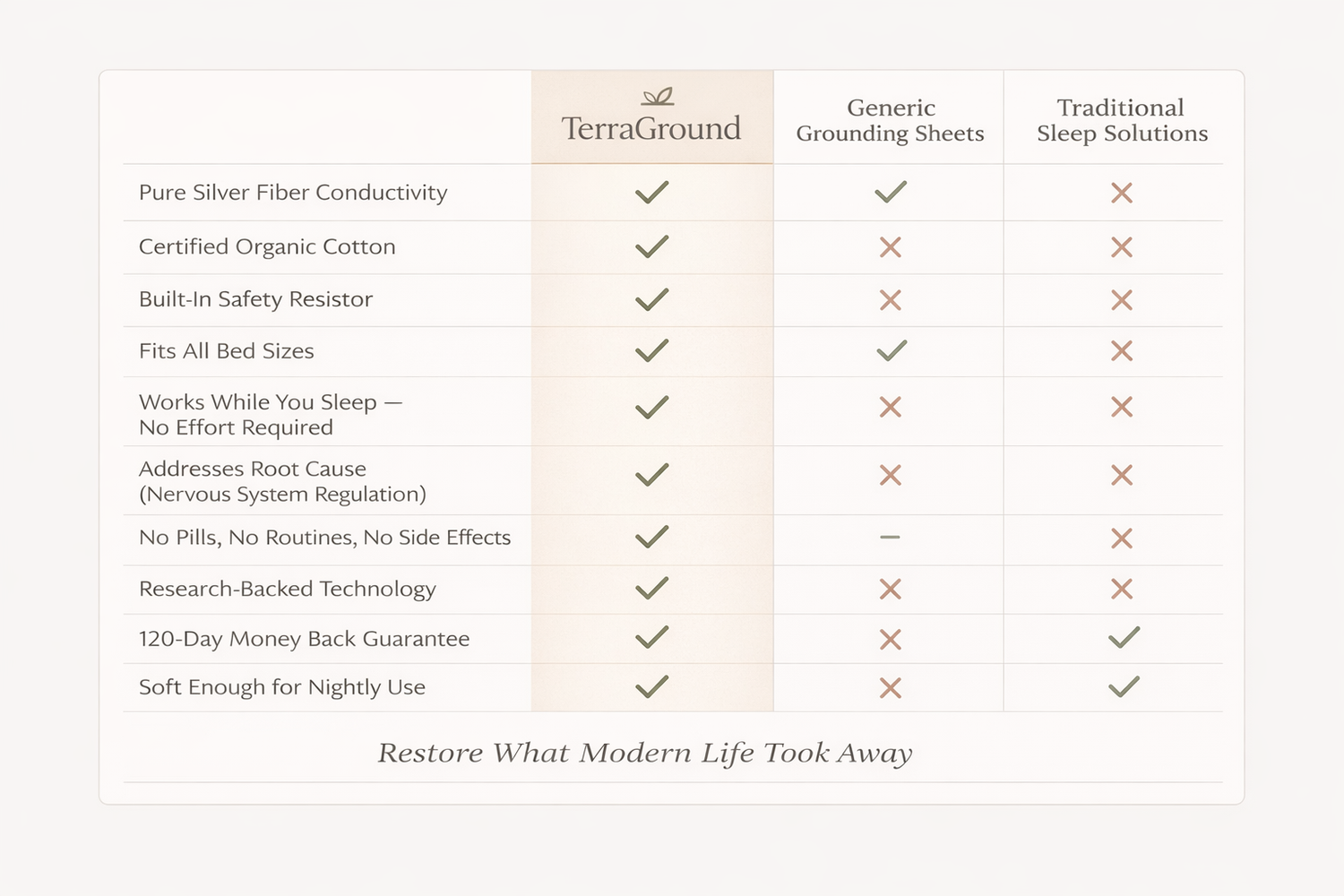Click the No Pills, No Routines, No Side Effects label
The height and width of the screenshot is (896, 1344).
324,538
